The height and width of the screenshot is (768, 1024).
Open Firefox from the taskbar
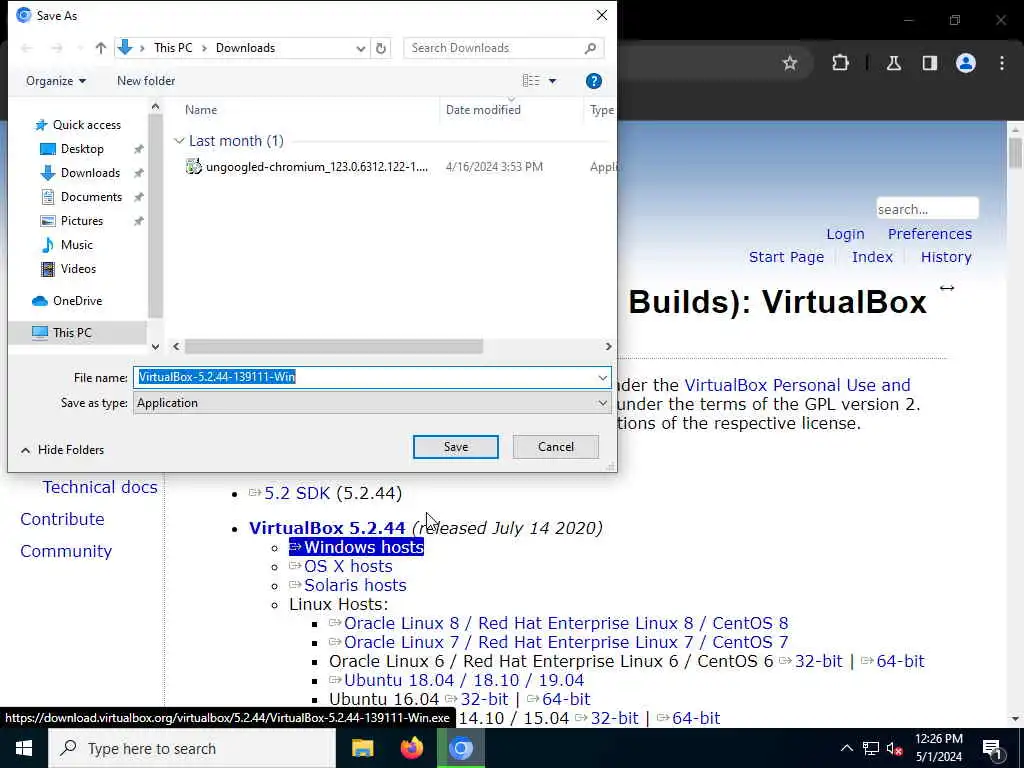coord(411,748)
